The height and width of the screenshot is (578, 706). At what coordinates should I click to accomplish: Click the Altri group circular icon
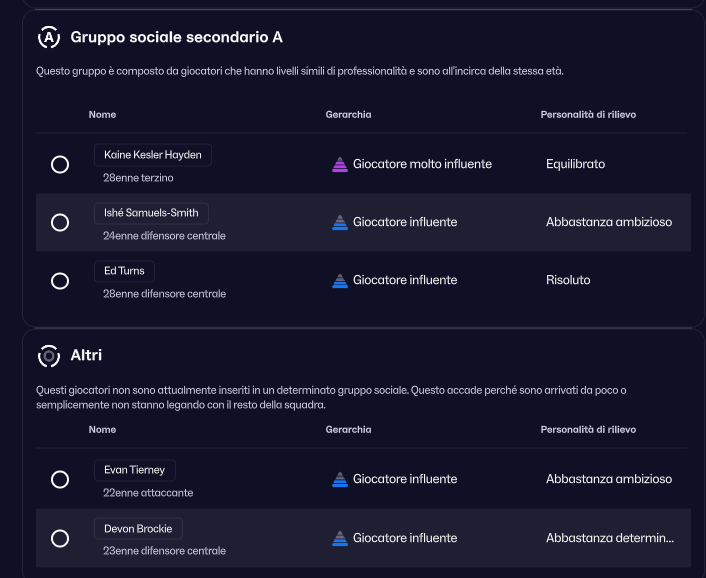point(48,356)
